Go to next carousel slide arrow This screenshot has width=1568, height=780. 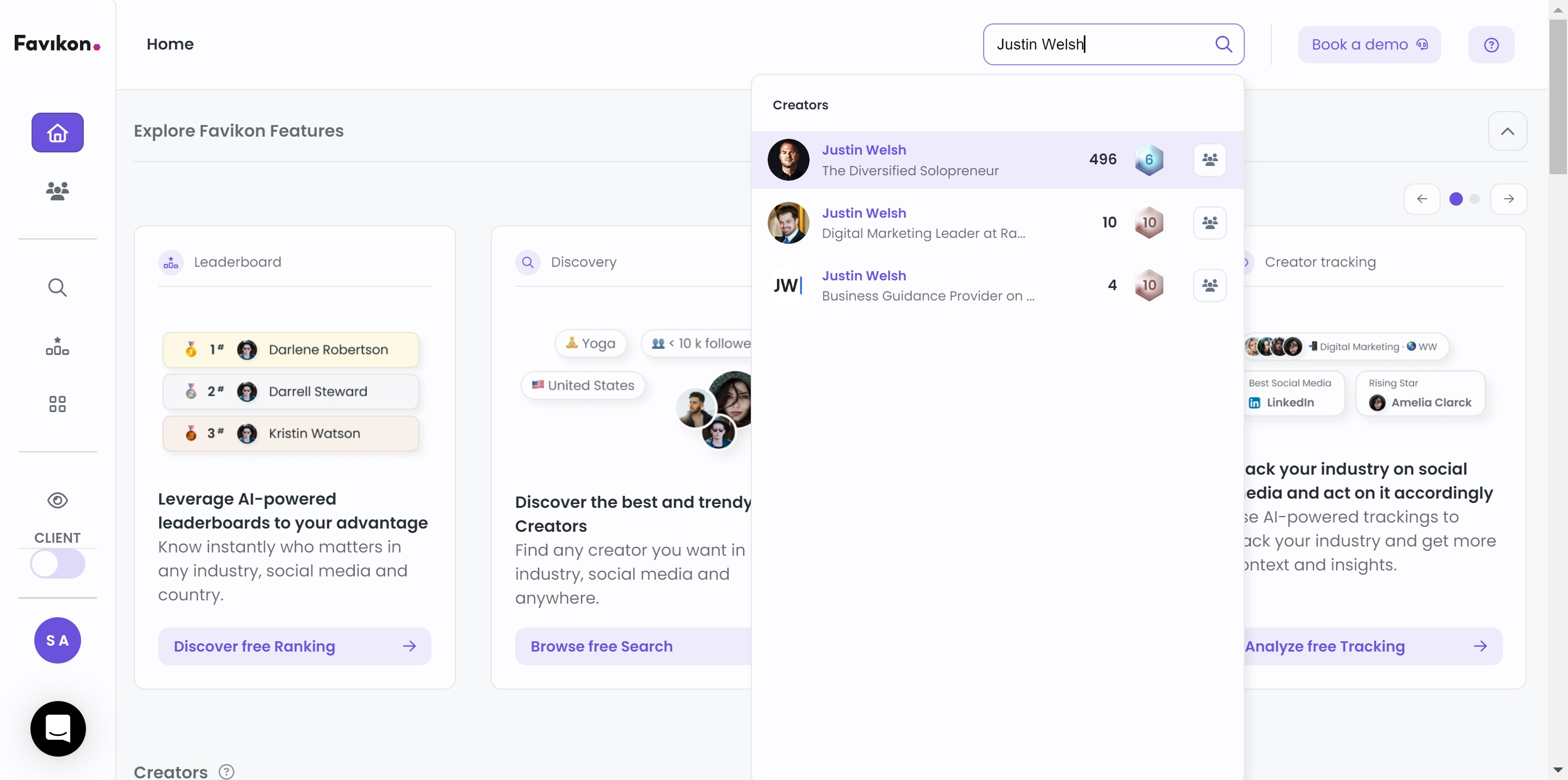(1508, 199)
